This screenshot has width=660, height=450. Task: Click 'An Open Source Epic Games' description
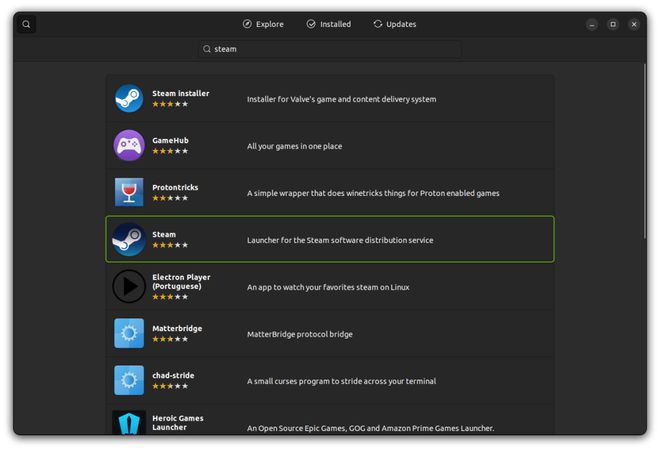coord(370,429)
